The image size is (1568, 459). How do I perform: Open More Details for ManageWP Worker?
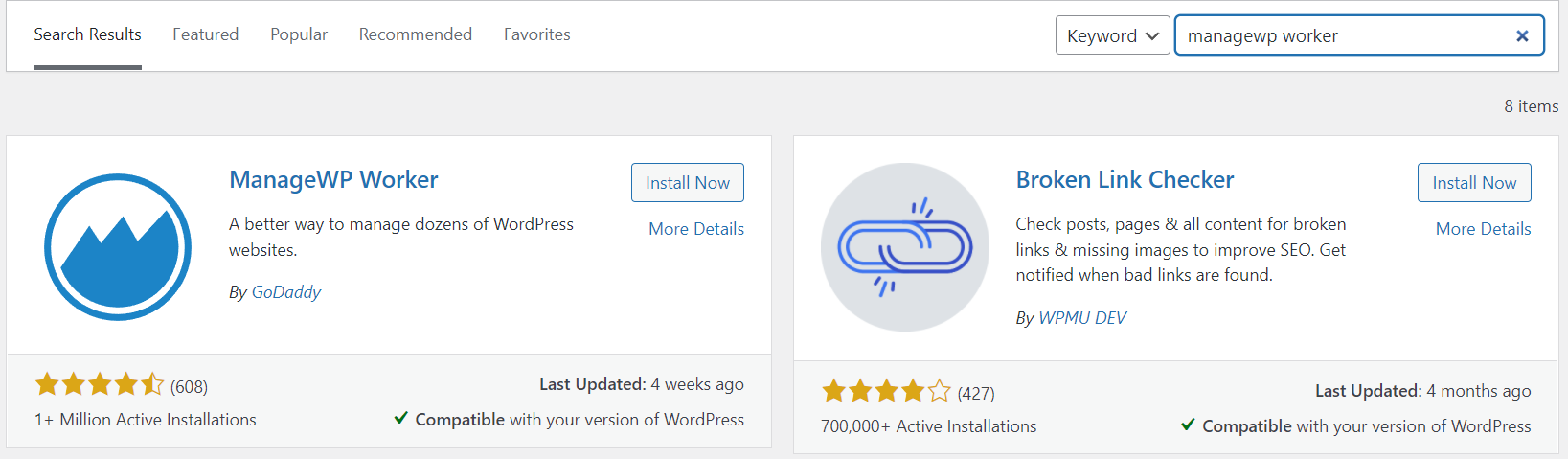(x=695, y=229)
